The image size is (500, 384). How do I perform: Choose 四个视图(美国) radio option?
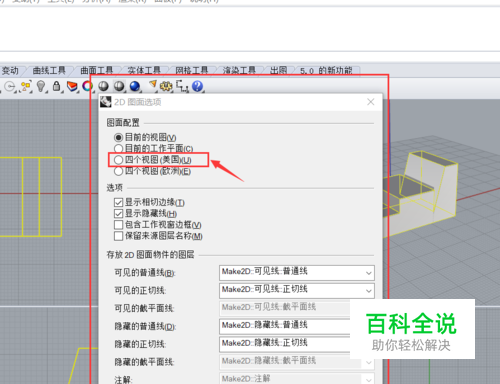click(118, 160)
